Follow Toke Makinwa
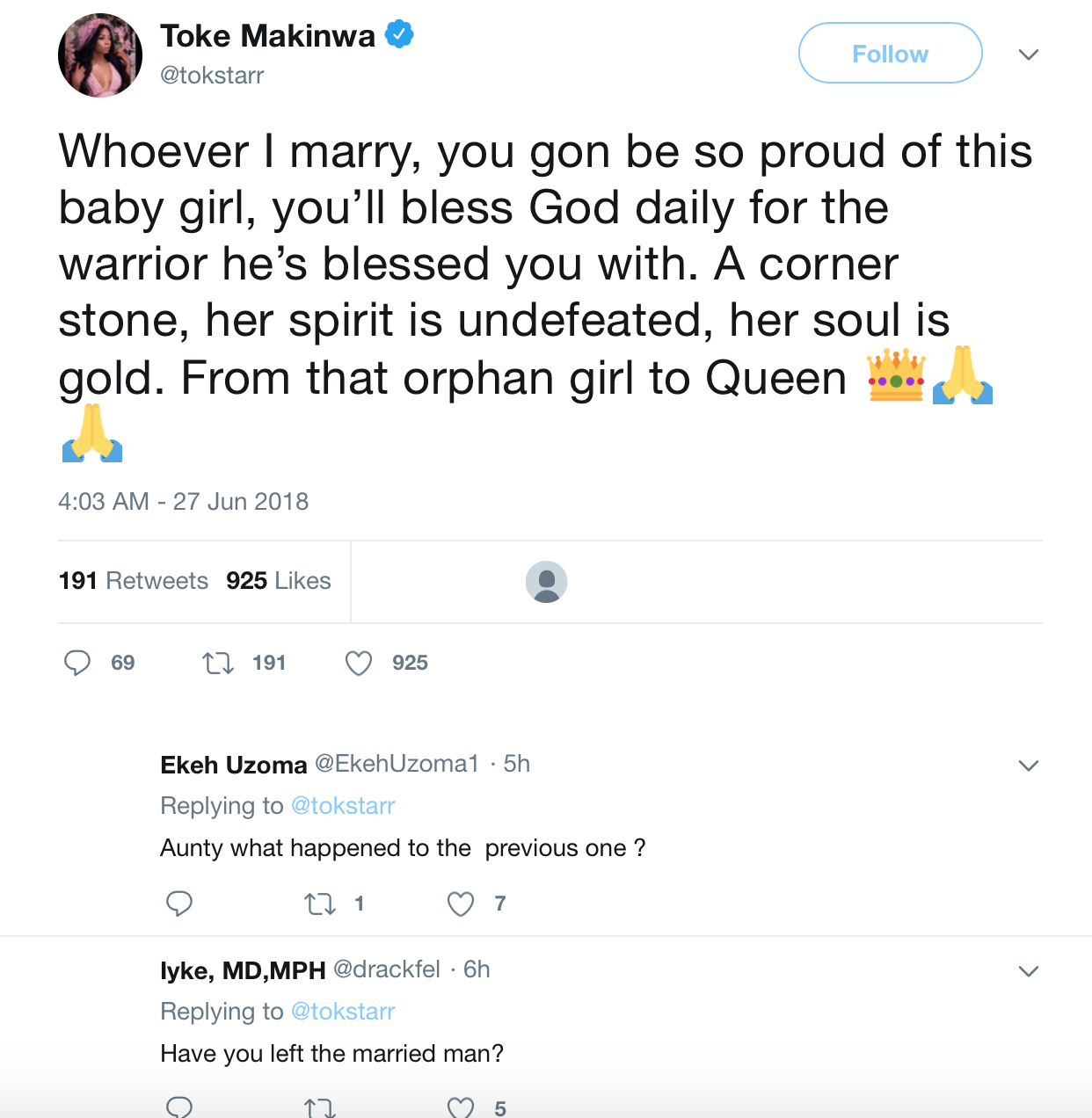This screenshot has width=1092, height=1118. click(890, 54)
